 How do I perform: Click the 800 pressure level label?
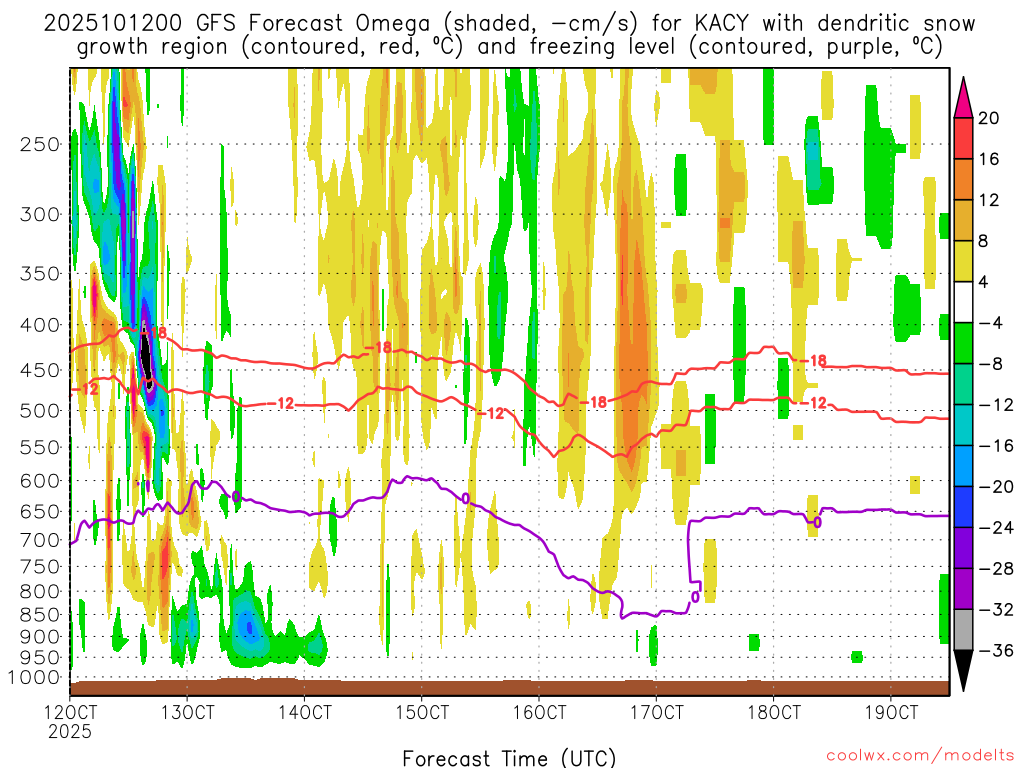(x=40, y=592)
